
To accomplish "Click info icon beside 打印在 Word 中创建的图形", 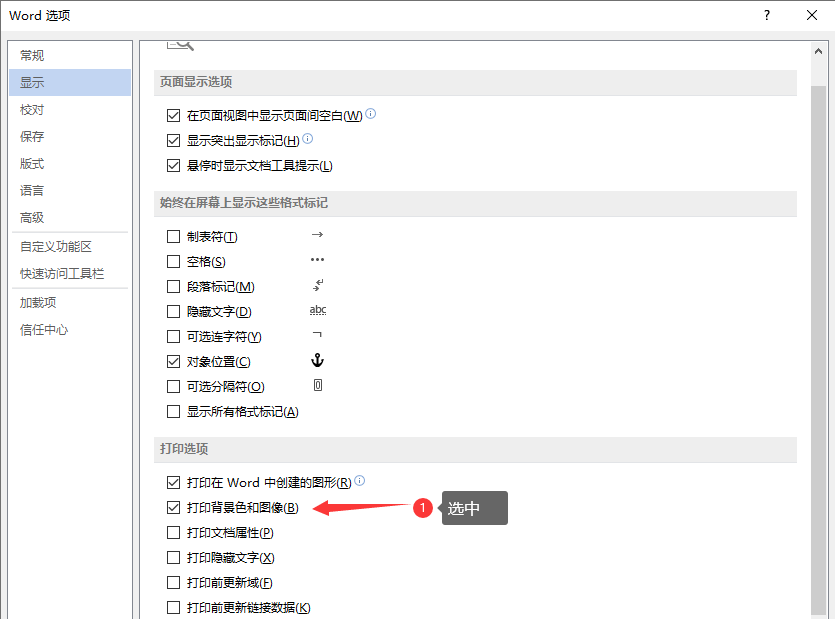I will tap(360, 480).
